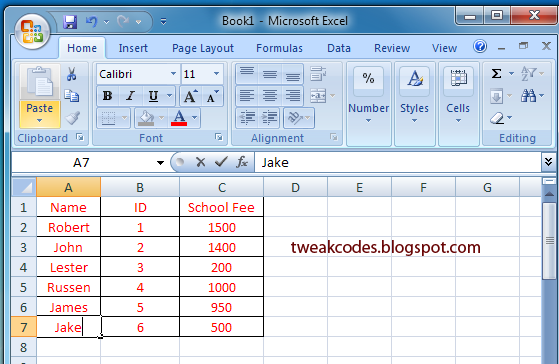Open Clipboard pane launcher
559x364 pixels.
80,137
